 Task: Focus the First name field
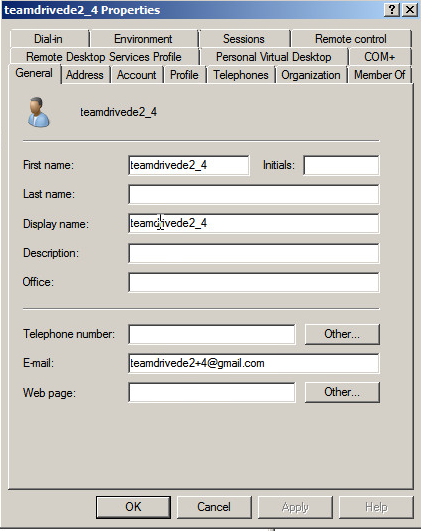tap(189, 165)
